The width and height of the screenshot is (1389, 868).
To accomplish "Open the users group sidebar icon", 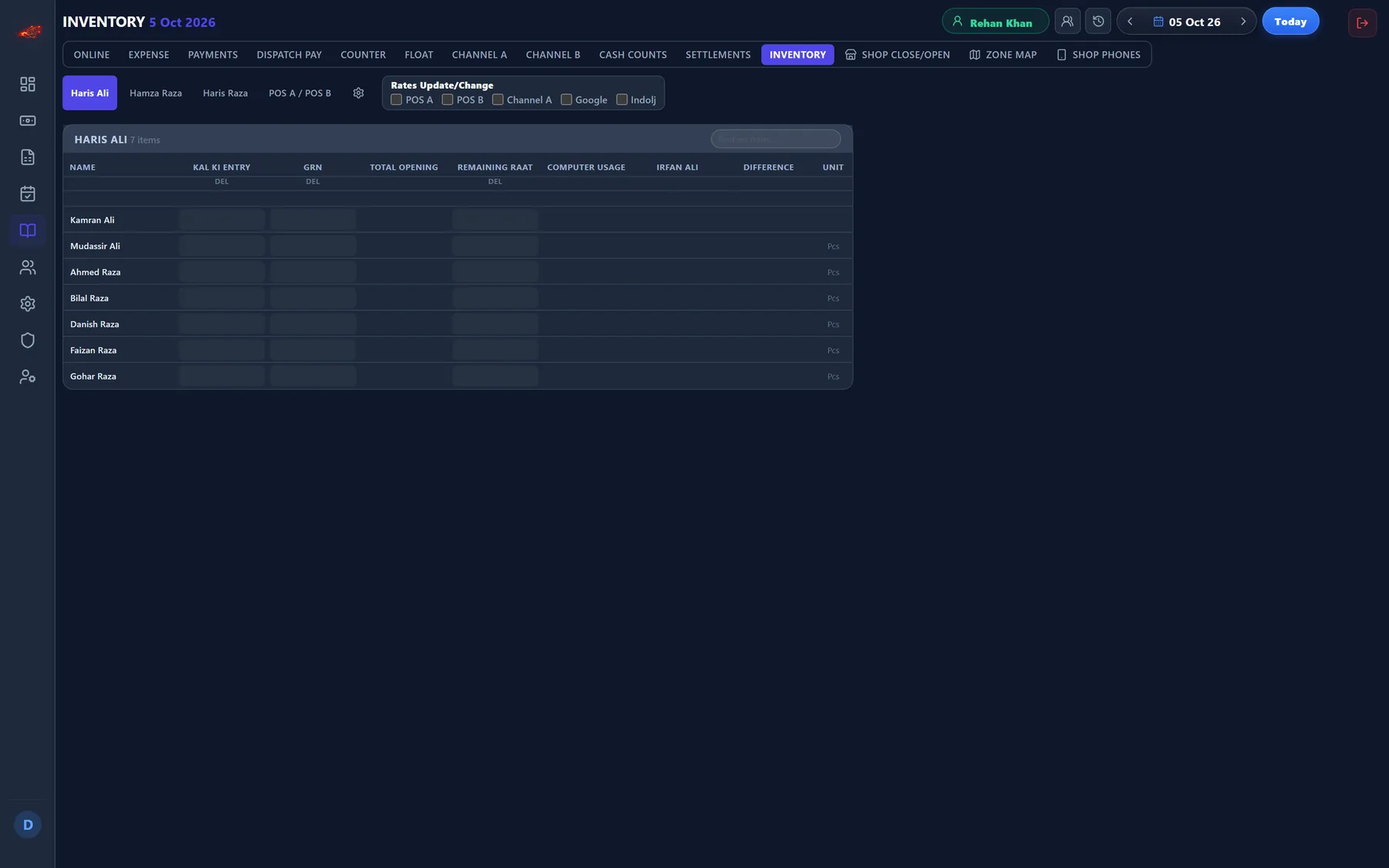I will [x=28, y=267].
